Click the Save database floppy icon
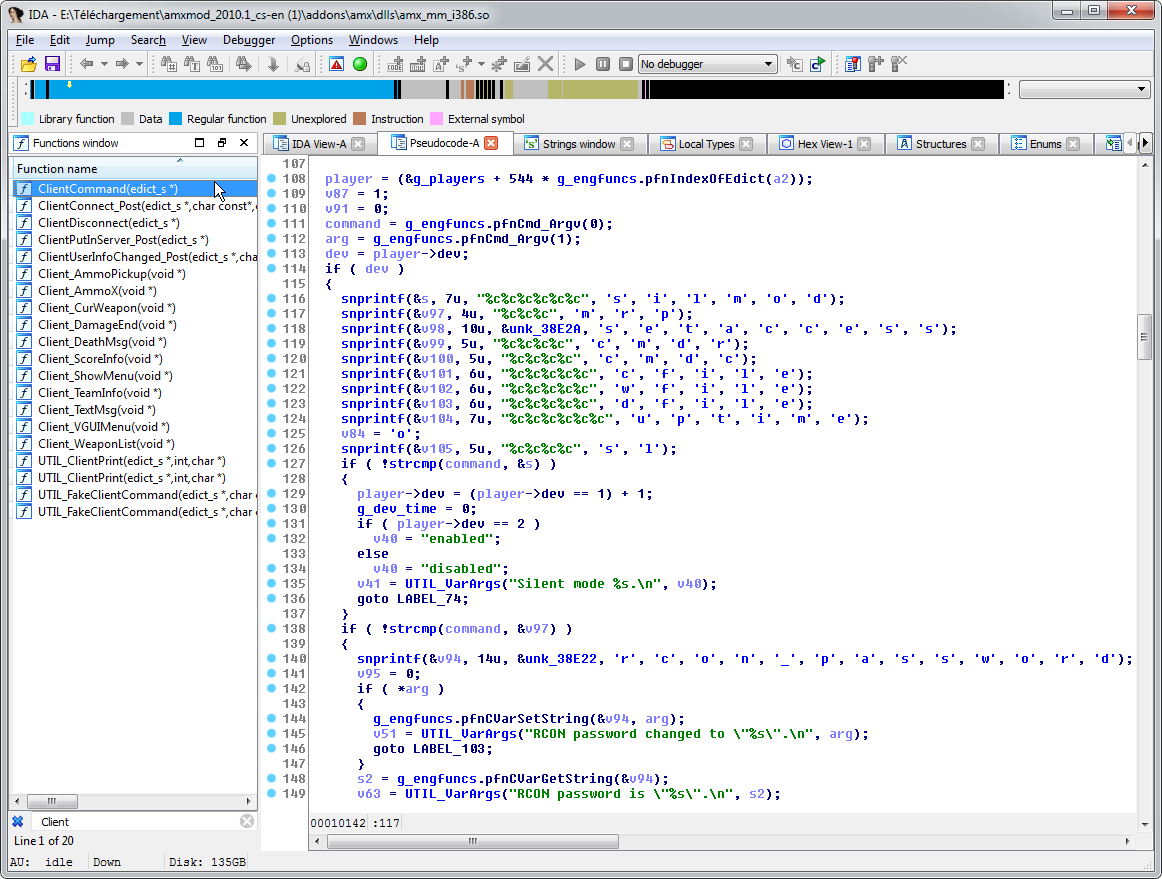This screenshot has width=1162, height=879. click(x=52, y=64)
